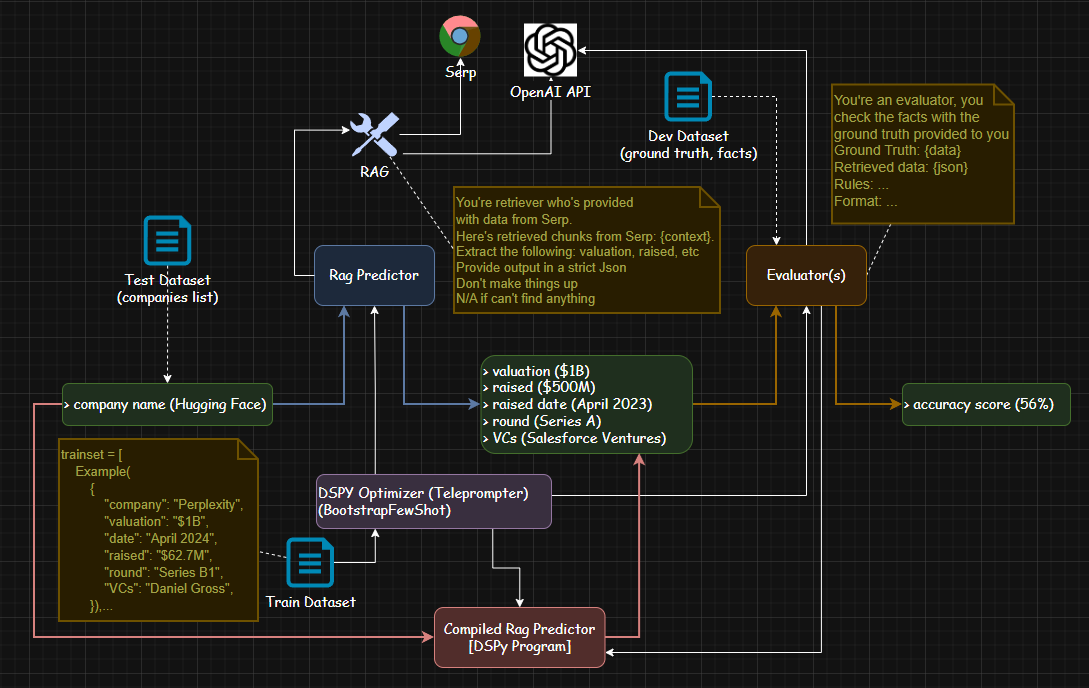
Task: Select the Train Dataset document icon
Action: [310, 562]
